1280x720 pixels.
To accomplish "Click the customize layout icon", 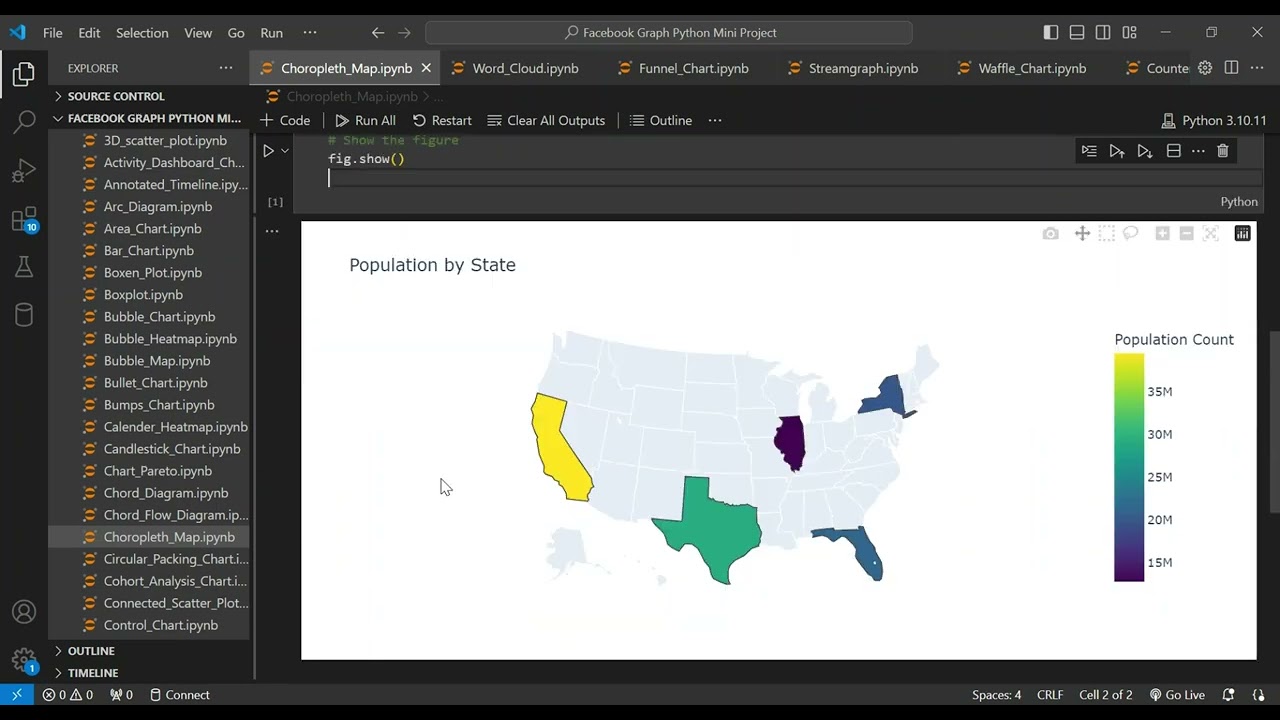I will click(1129, 32).
